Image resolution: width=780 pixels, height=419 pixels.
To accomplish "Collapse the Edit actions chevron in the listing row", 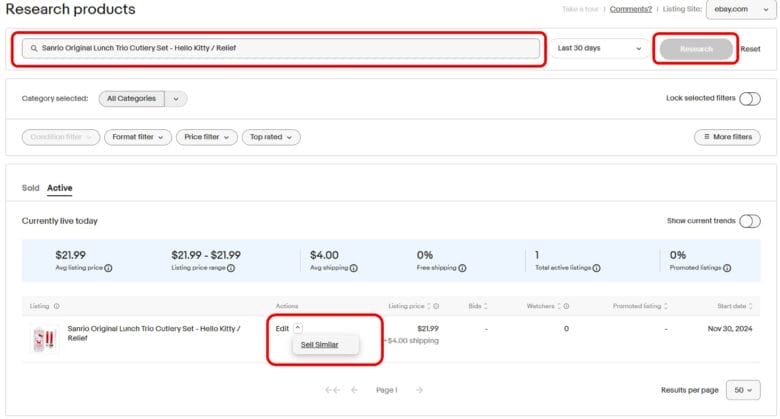I will 297,328.
